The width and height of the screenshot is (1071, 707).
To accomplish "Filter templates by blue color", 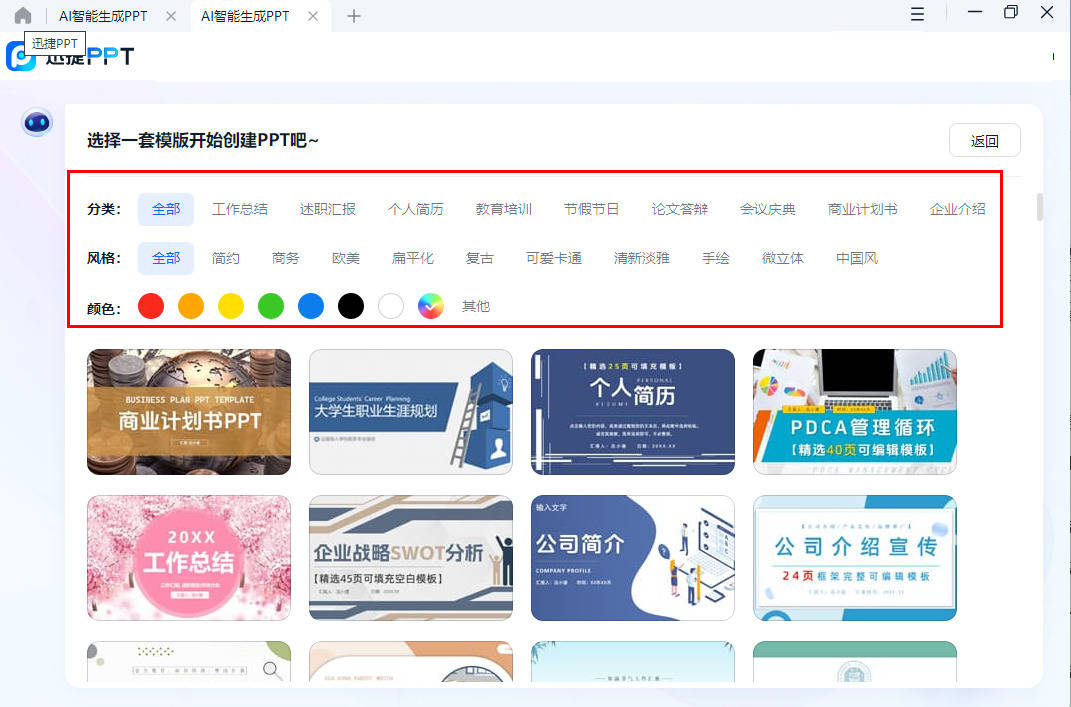I will click(311, 306).
